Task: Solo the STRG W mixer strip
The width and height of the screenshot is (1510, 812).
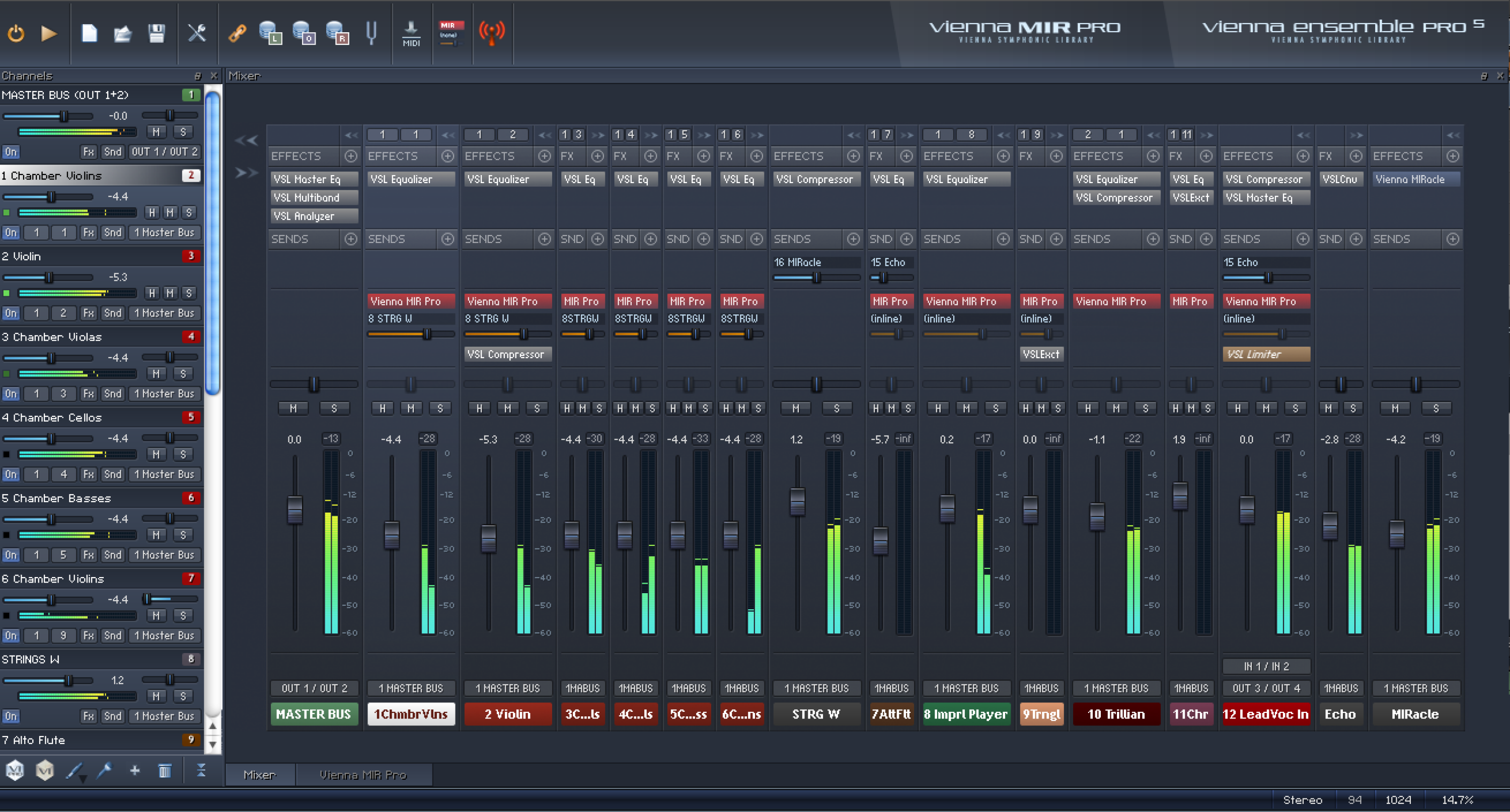Action: (x=837, y=409)
